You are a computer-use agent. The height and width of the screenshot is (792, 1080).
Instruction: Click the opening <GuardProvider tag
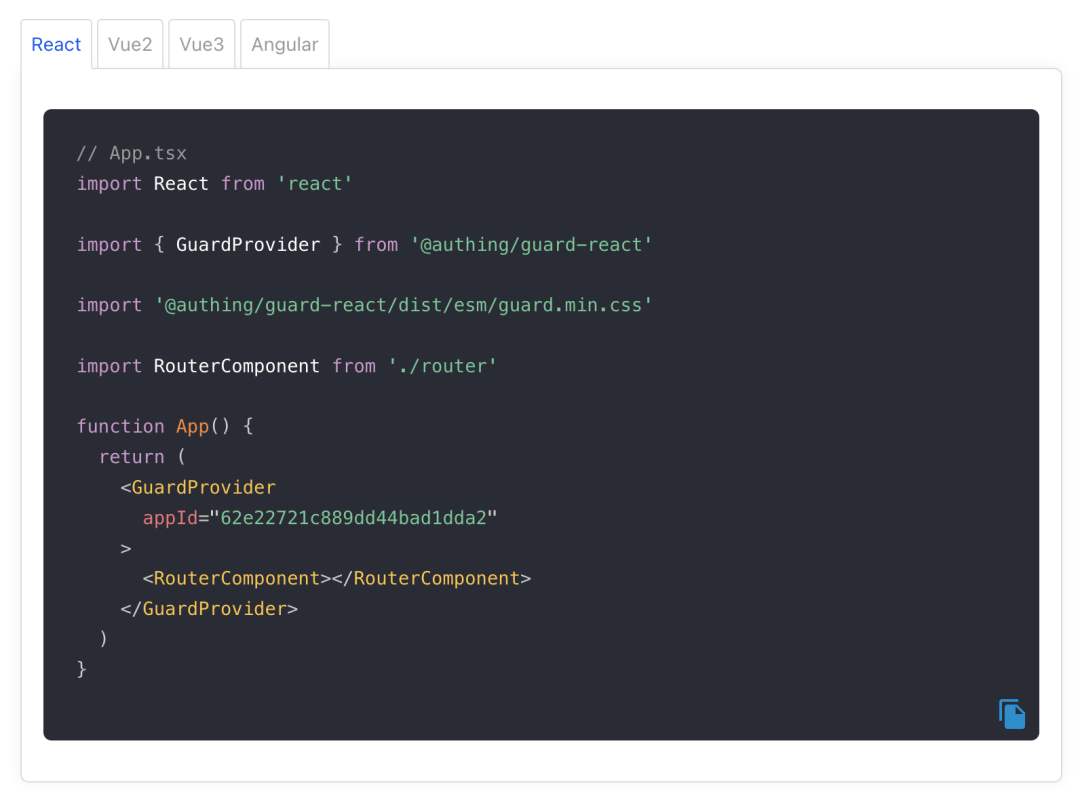click(x=198, y=487)
